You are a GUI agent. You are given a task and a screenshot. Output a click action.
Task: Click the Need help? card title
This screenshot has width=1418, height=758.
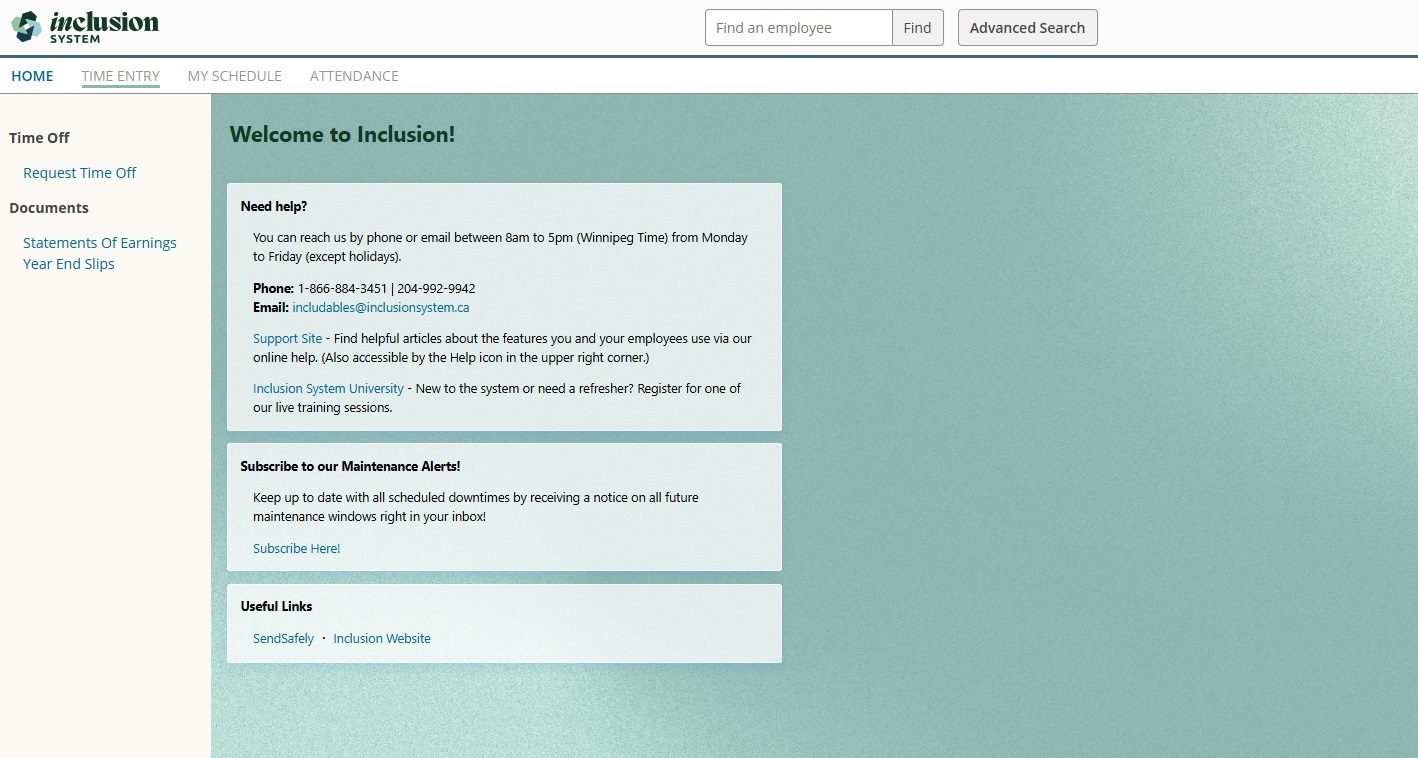pyautogui.click(x=274, y=207)
